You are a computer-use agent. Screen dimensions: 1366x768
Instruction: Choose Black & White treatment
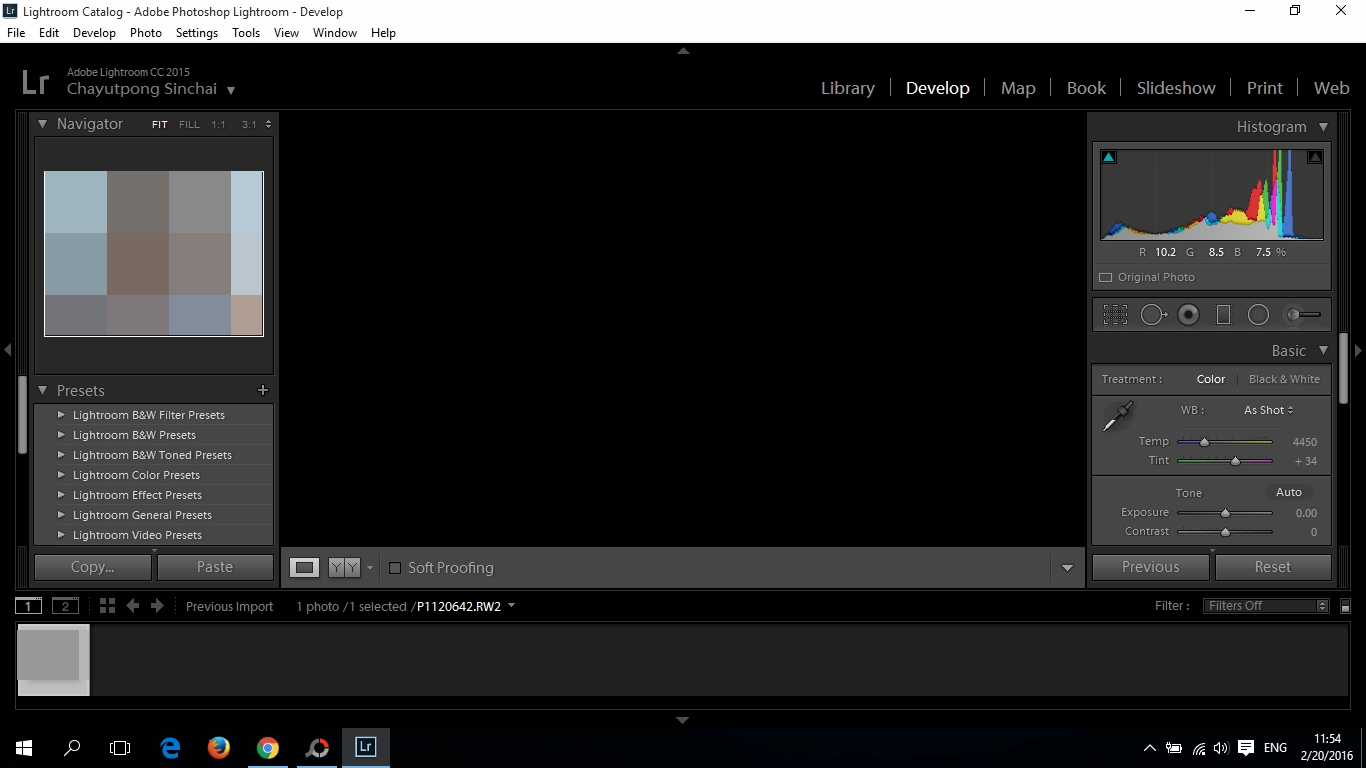[1284, 379]
